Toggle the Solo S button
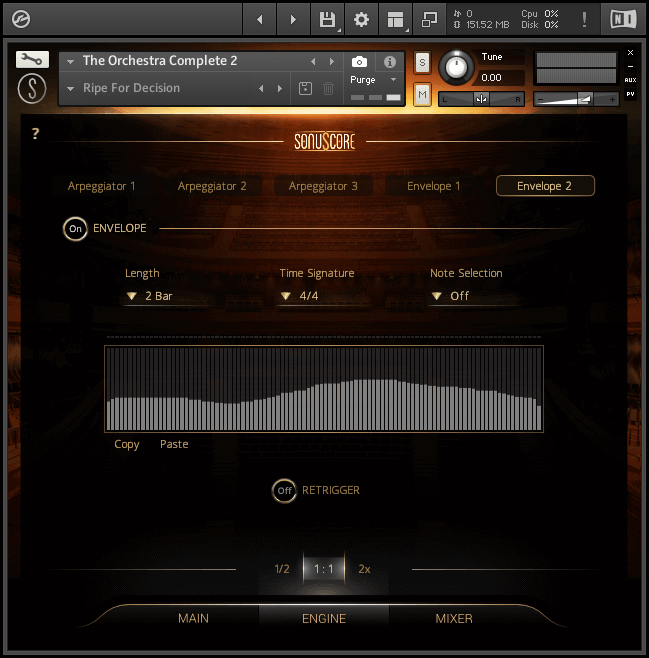This screenshot has width=649, height=658. (422, 63)
